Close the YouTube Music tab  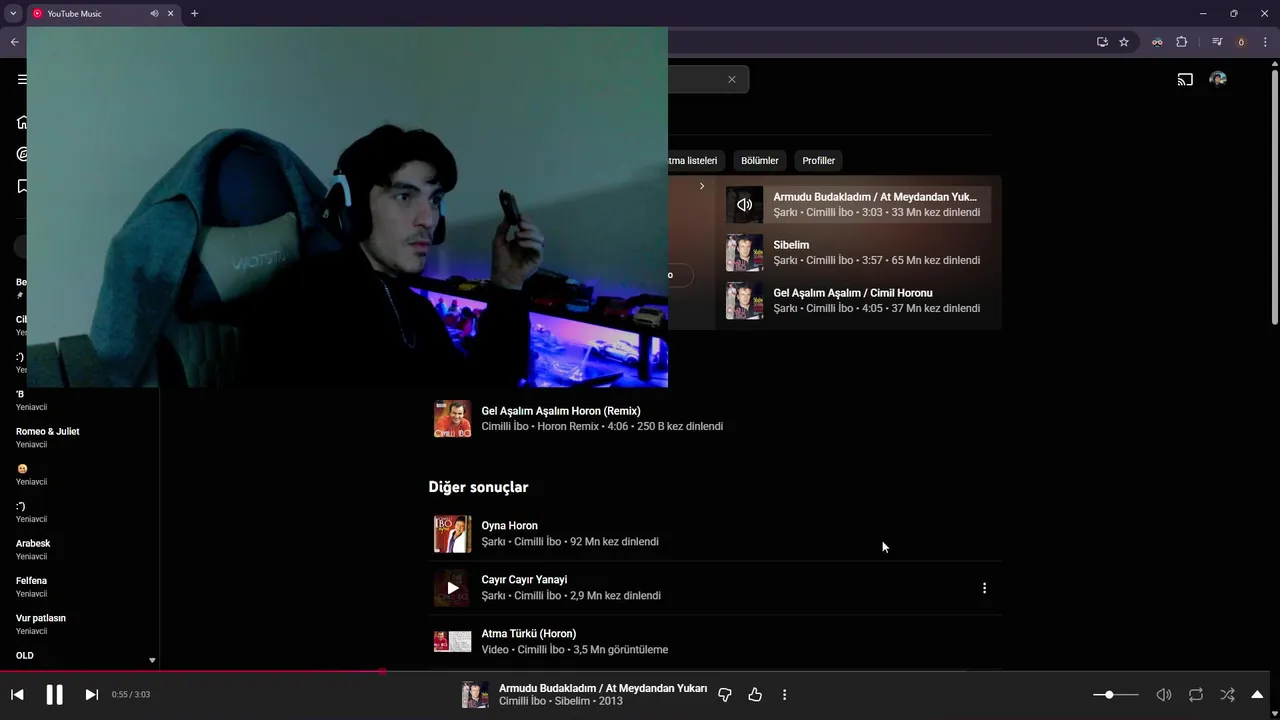[x=171, y=14]
